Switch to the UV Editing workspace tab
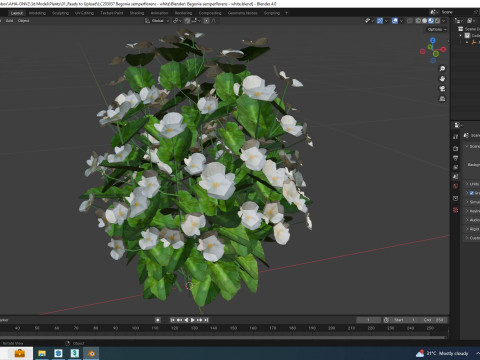Image resolution: width=480 pixels, height=360 pixels. [x=84, y=13]
